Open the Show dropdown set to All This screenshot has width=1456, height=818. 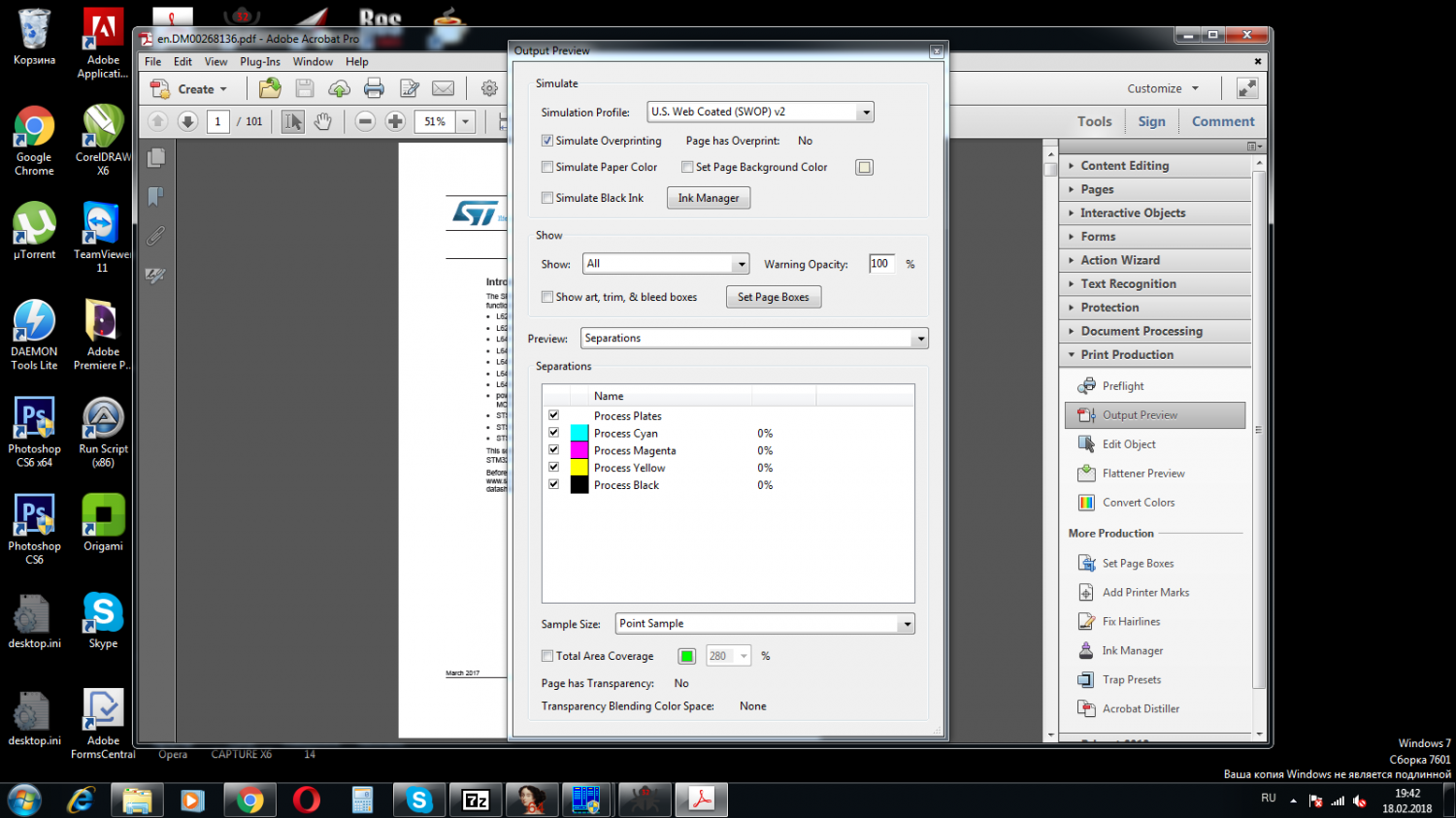pos(666,264)
